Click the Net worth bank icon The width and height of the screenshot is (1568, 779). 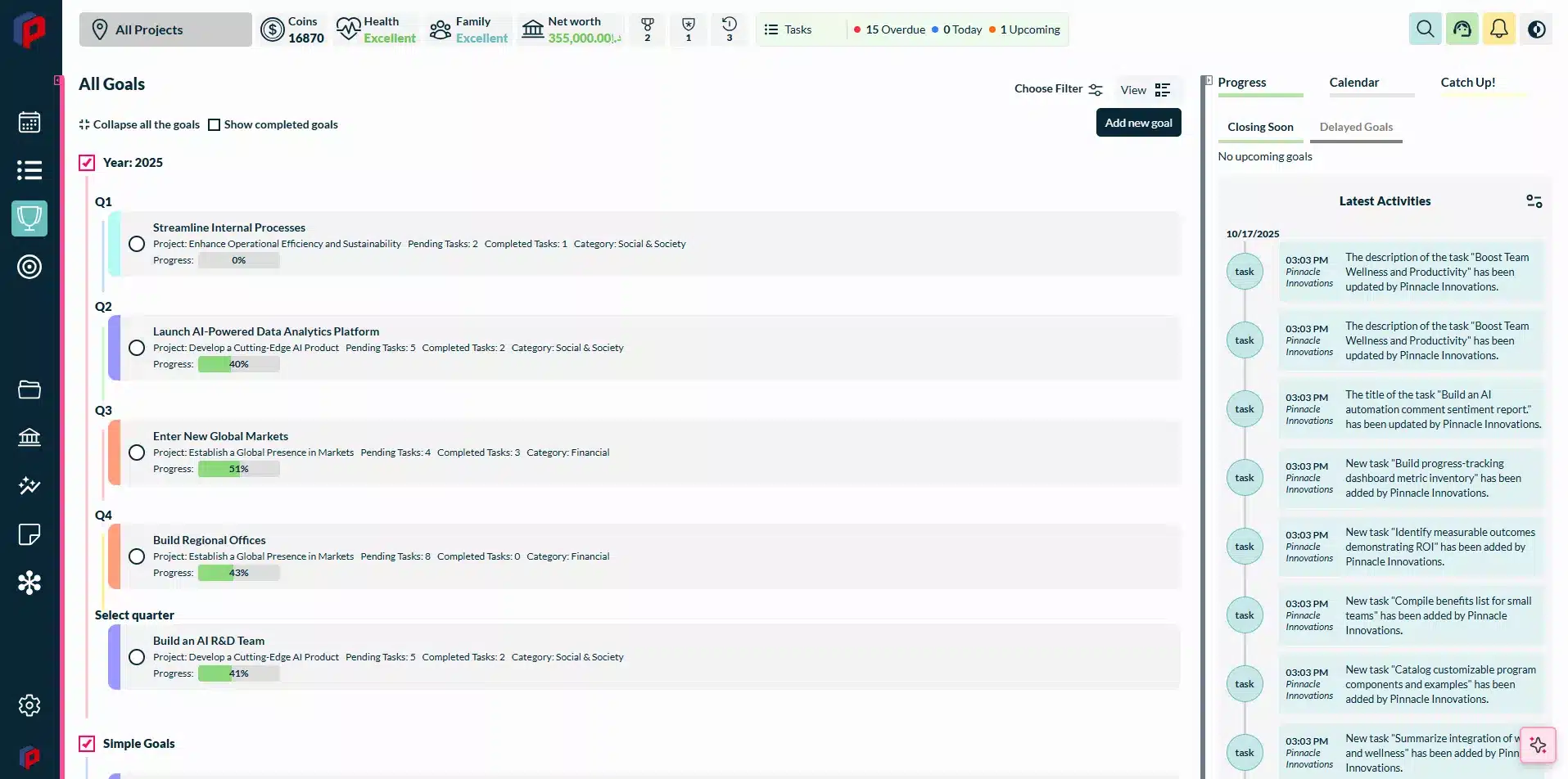(533, 29)
